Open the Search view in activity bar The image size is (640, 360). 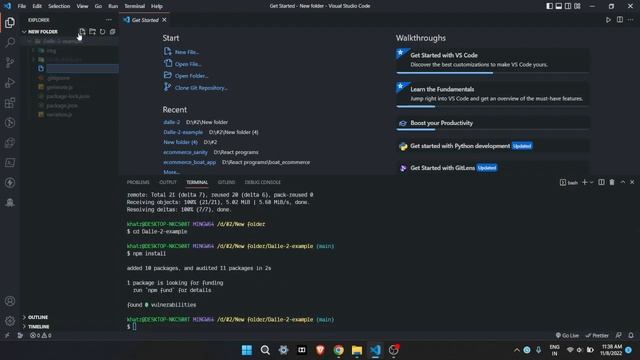tap(10, 42)
